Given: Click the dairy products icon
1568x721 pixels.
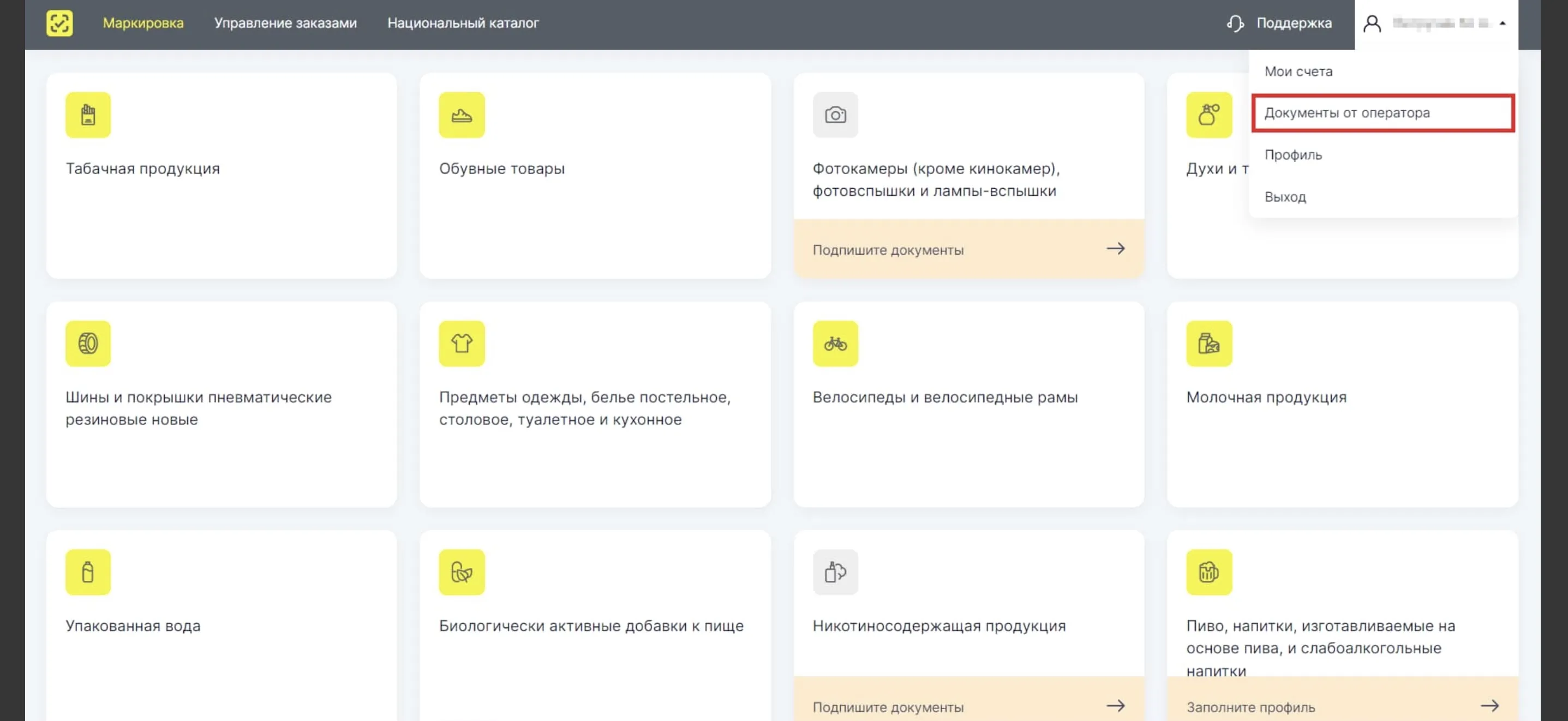Looking at the screenshot, I should (1208, 343).
